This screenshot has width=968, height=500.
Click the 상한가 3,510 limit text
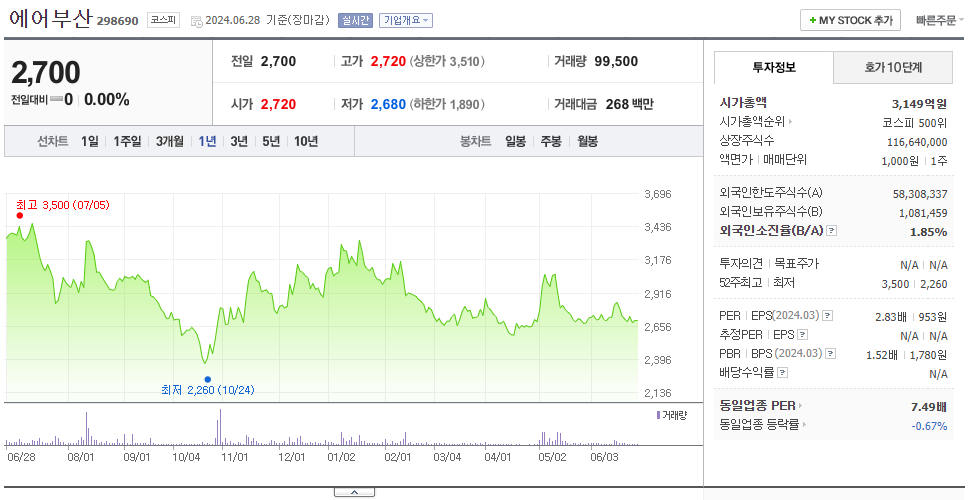point(447,62)
